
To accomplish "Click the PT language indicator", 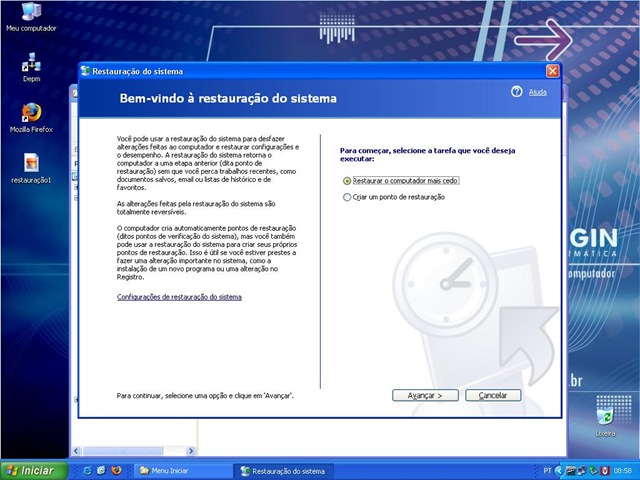I will [x=547, y=471].
